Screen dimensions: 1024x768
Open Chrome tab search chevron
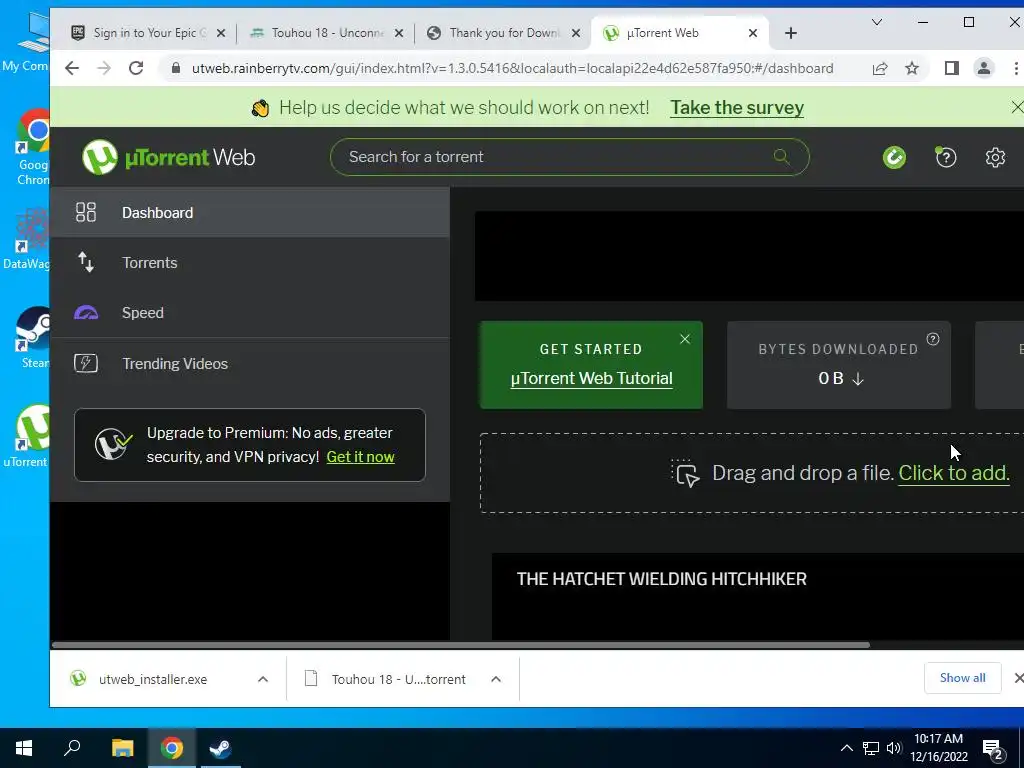[877, 22]
